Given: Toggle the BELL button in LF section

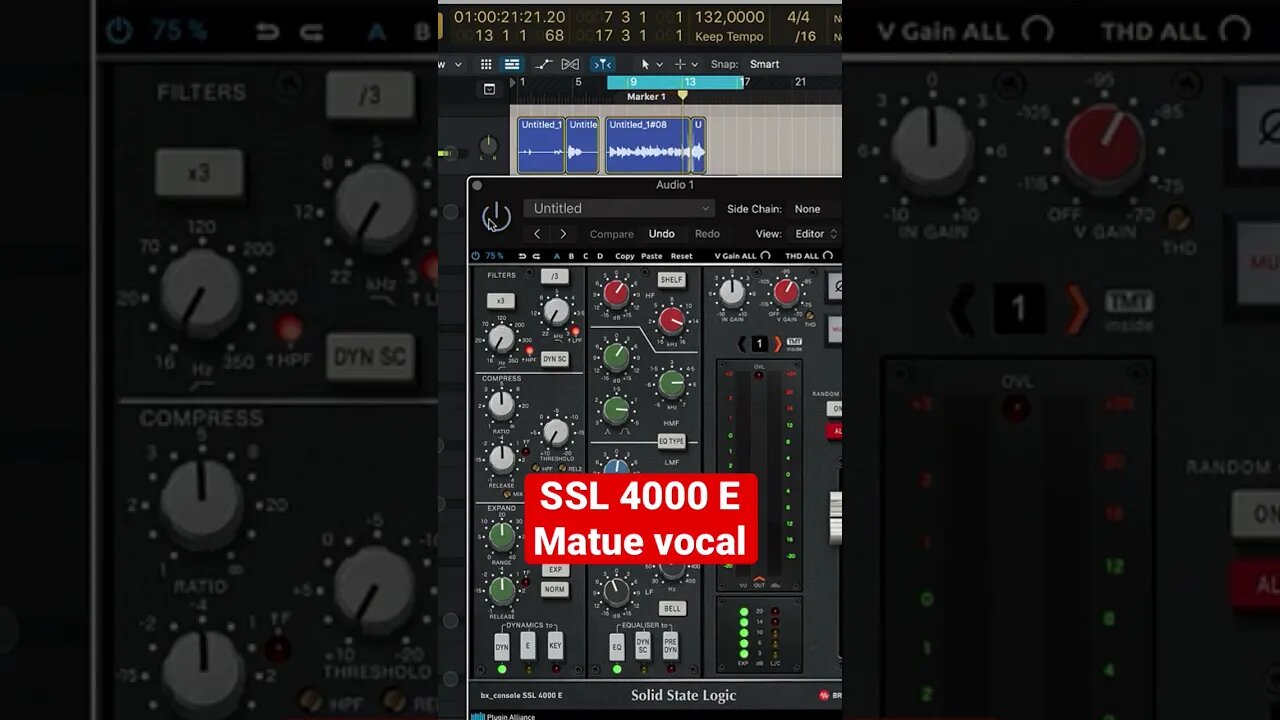Looking at the screenshot, I should pyautogui.click(x=672, y=608).
